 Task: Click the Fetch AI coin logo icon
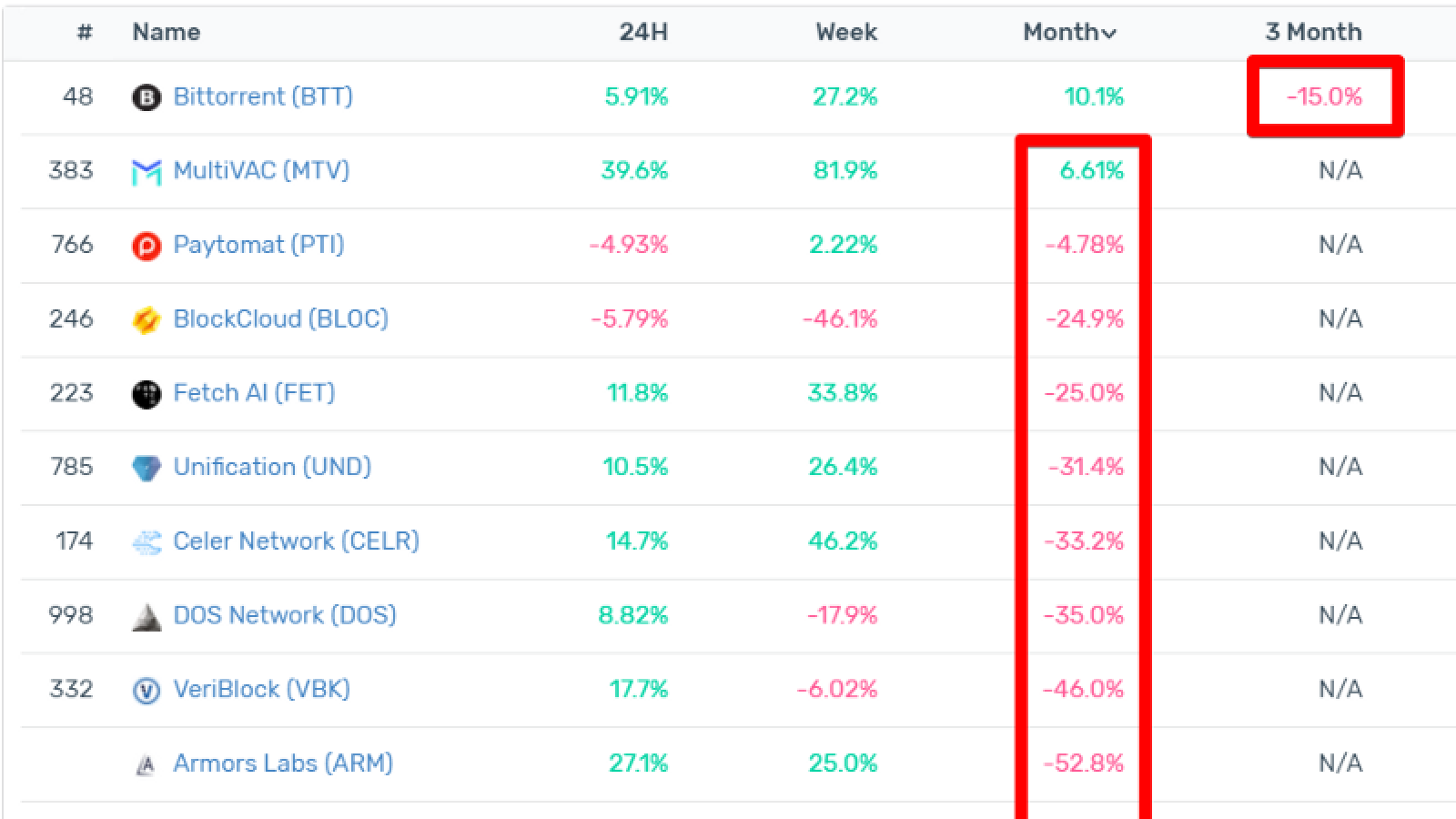[147, 394]
